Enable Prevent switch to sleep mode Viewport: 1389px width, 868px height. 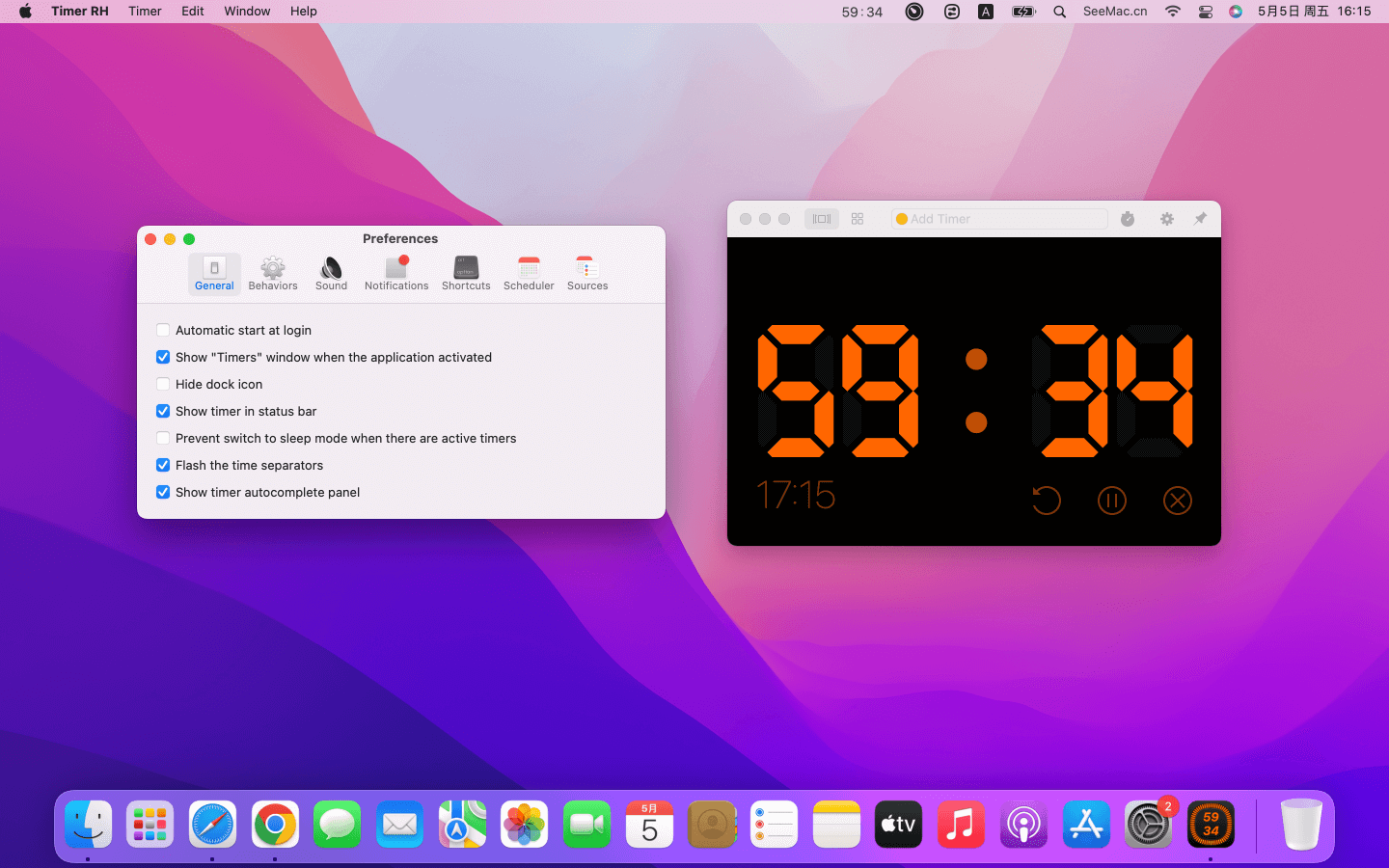[x=163, y=438]
